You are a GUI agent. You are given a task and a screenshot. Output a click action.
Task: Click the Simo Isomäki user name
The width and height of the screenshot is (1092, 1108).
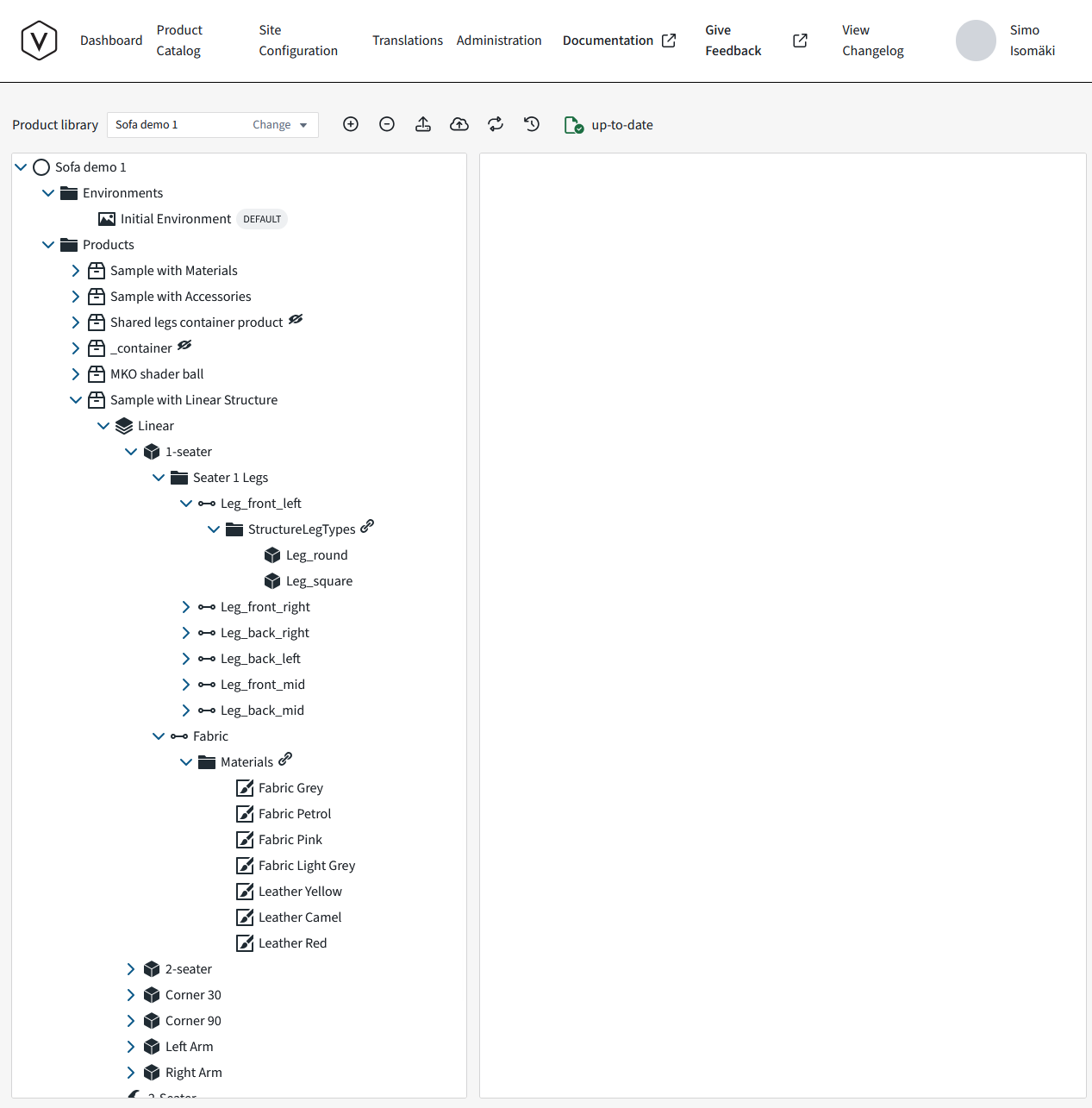tap(1033, 41)
